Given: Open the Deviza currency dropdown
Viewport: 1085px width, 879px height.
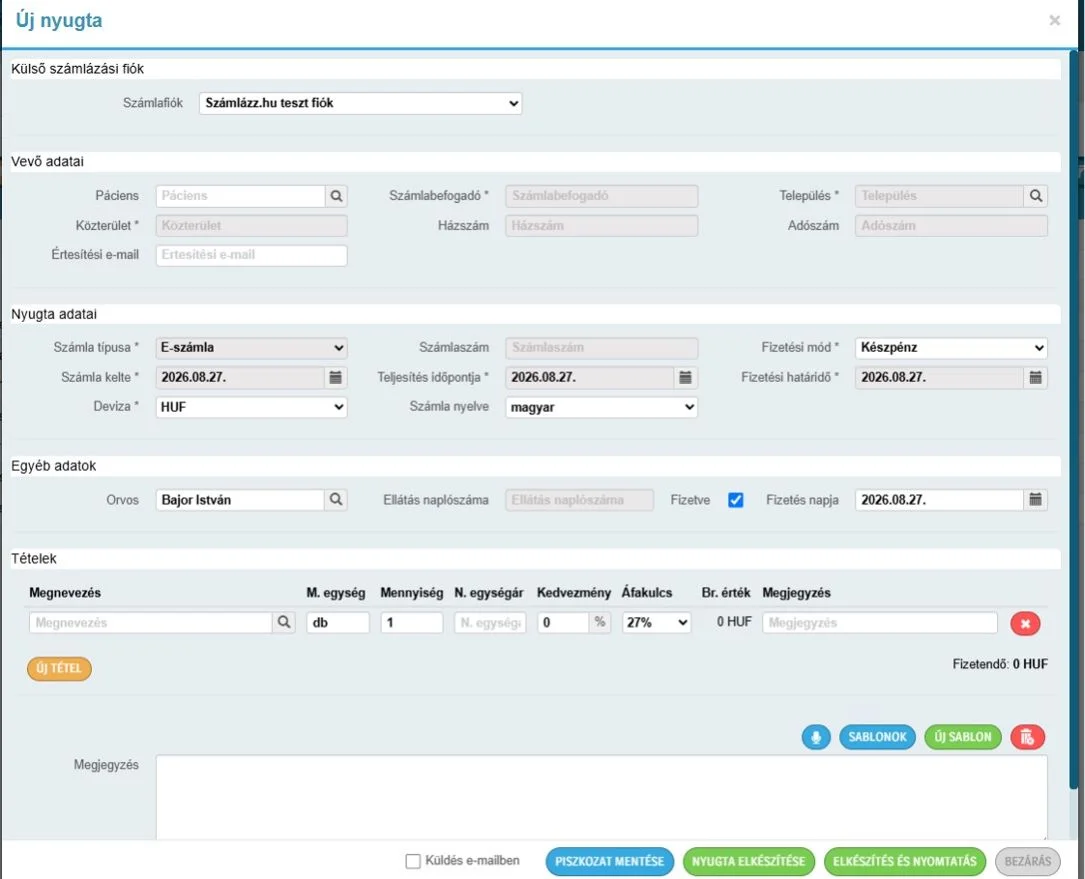Looking at the screenshot, I should [x=251, y=407].
